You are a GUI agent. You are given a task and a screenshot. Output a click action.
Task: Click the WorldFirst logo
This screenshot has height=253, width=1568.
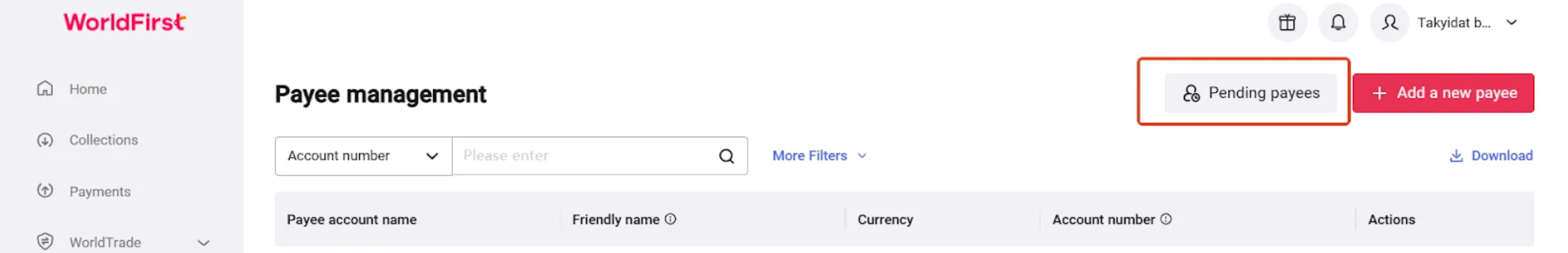tap(124, 22)
